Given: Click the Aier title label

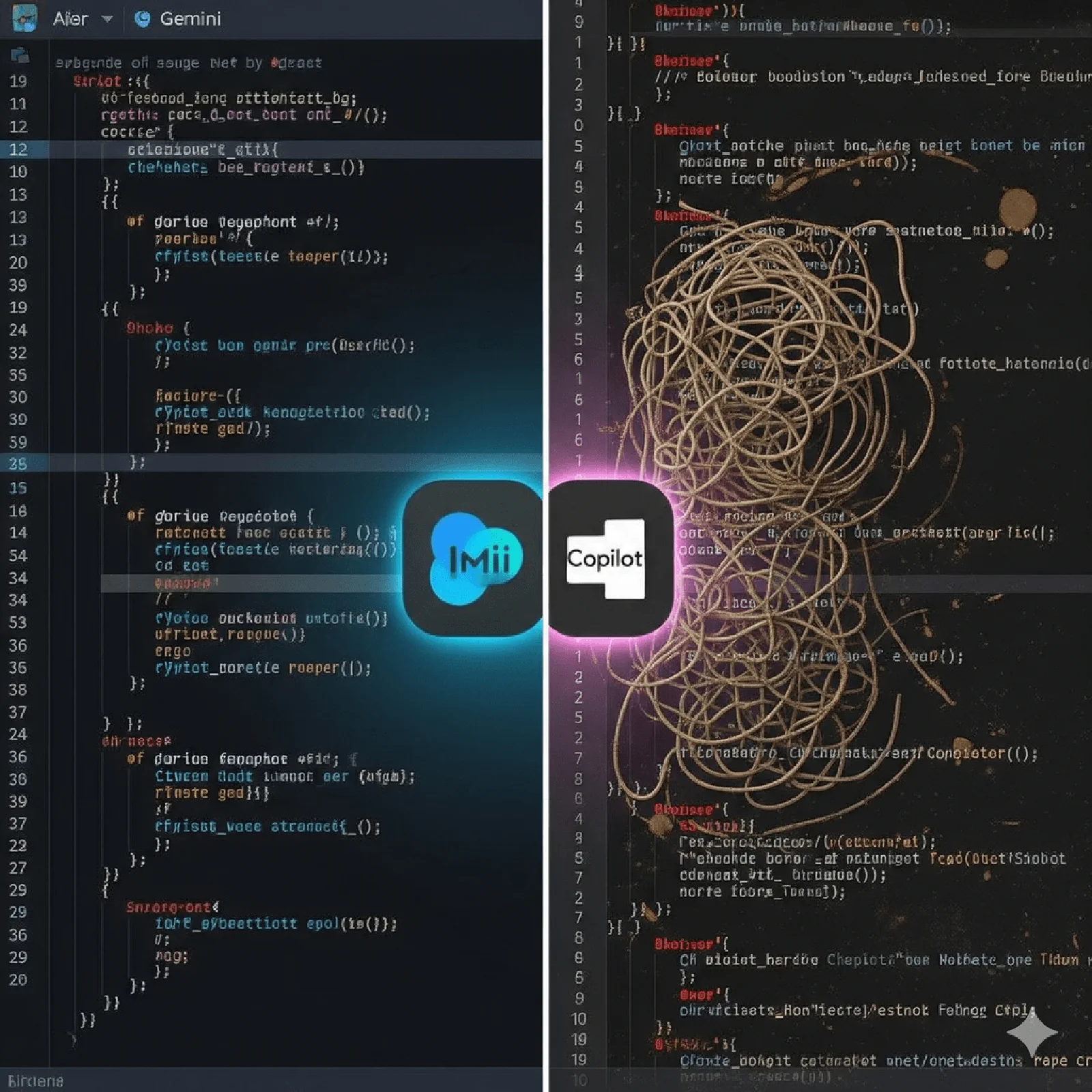Looking at the screenshot, I should tap(70, 19).
